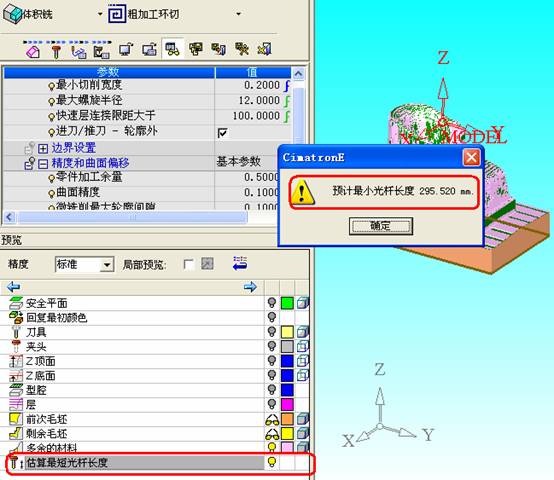Open dropdown arrow beside 体积铣
Screen dimensions: 554x480
[100, 14]
